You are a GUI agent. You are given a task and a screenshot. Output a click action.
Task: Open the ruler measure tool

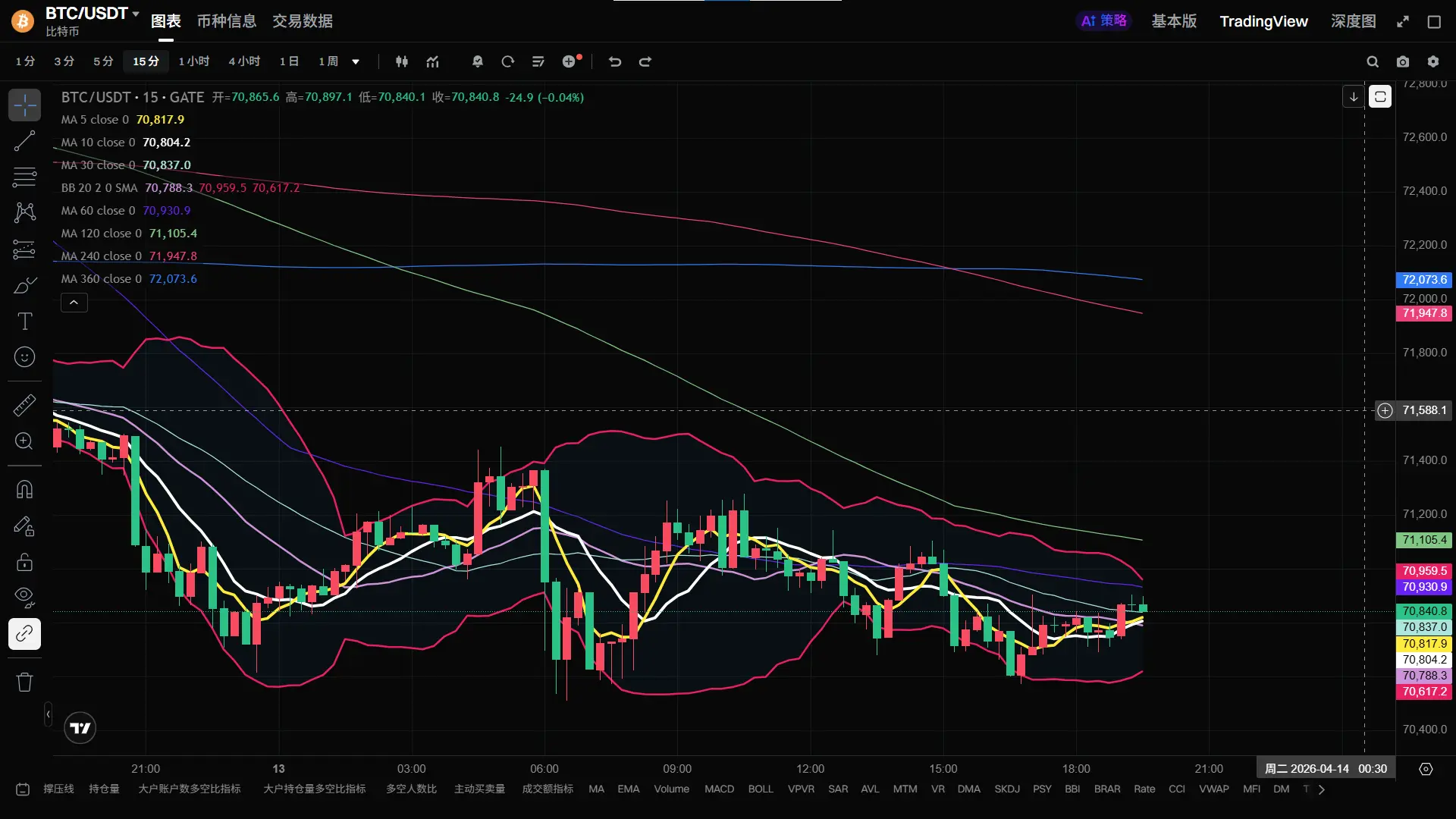(24, 406)
